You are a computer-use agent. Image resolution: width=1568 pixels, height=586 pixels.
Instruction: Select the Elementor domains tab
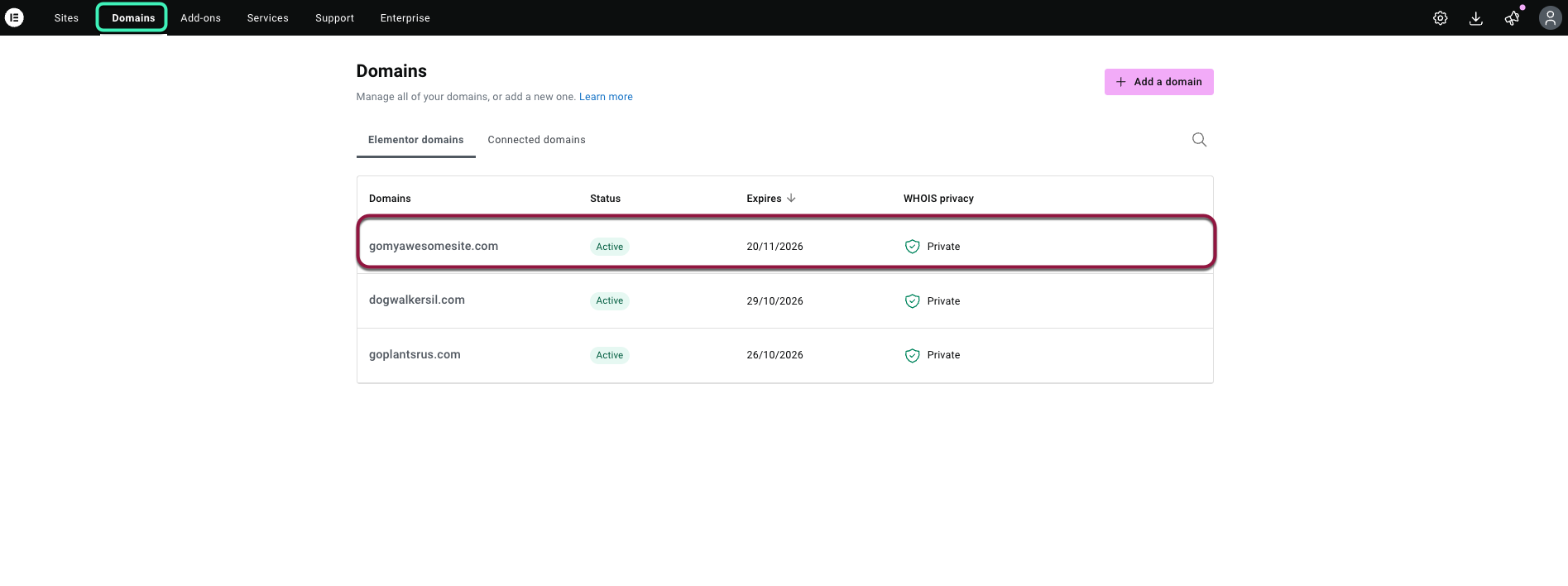415,140
